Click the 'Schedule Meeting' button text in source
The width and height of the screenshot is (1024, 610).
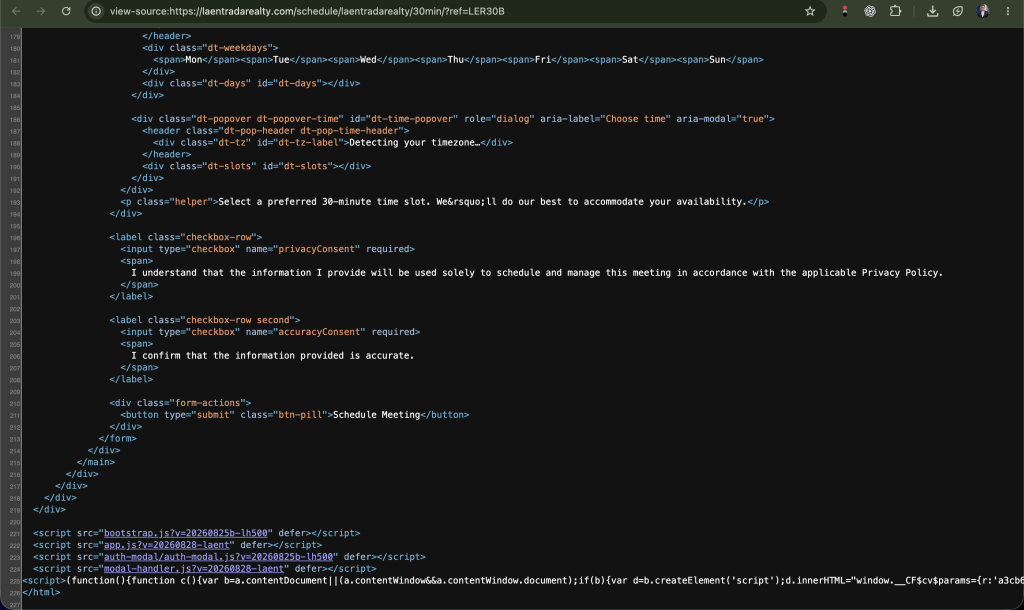[x=376, y=415]
